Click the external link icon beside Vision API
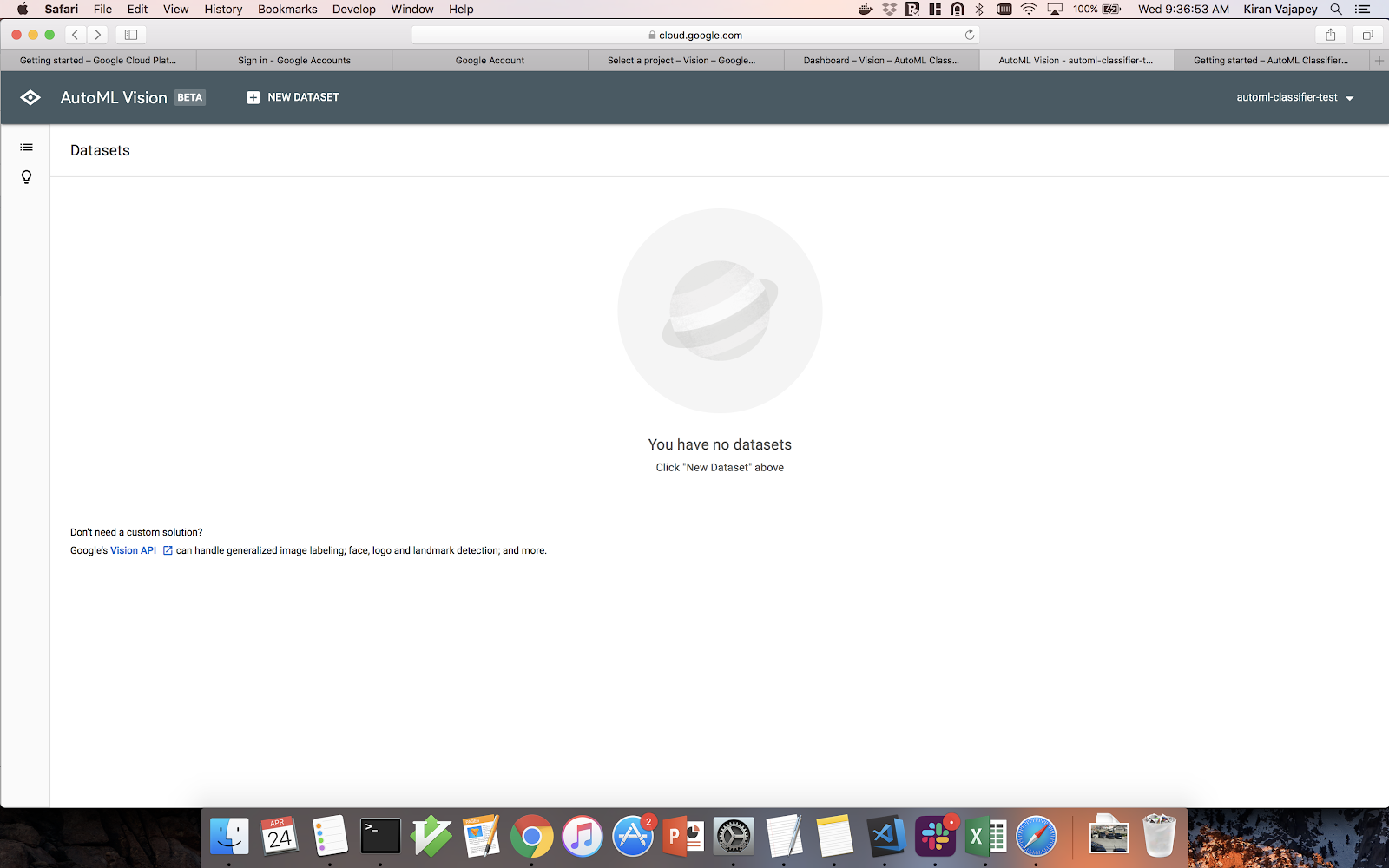Image resolution: width=1389 pixels, height=868 pixels. [x=168, y=550]
